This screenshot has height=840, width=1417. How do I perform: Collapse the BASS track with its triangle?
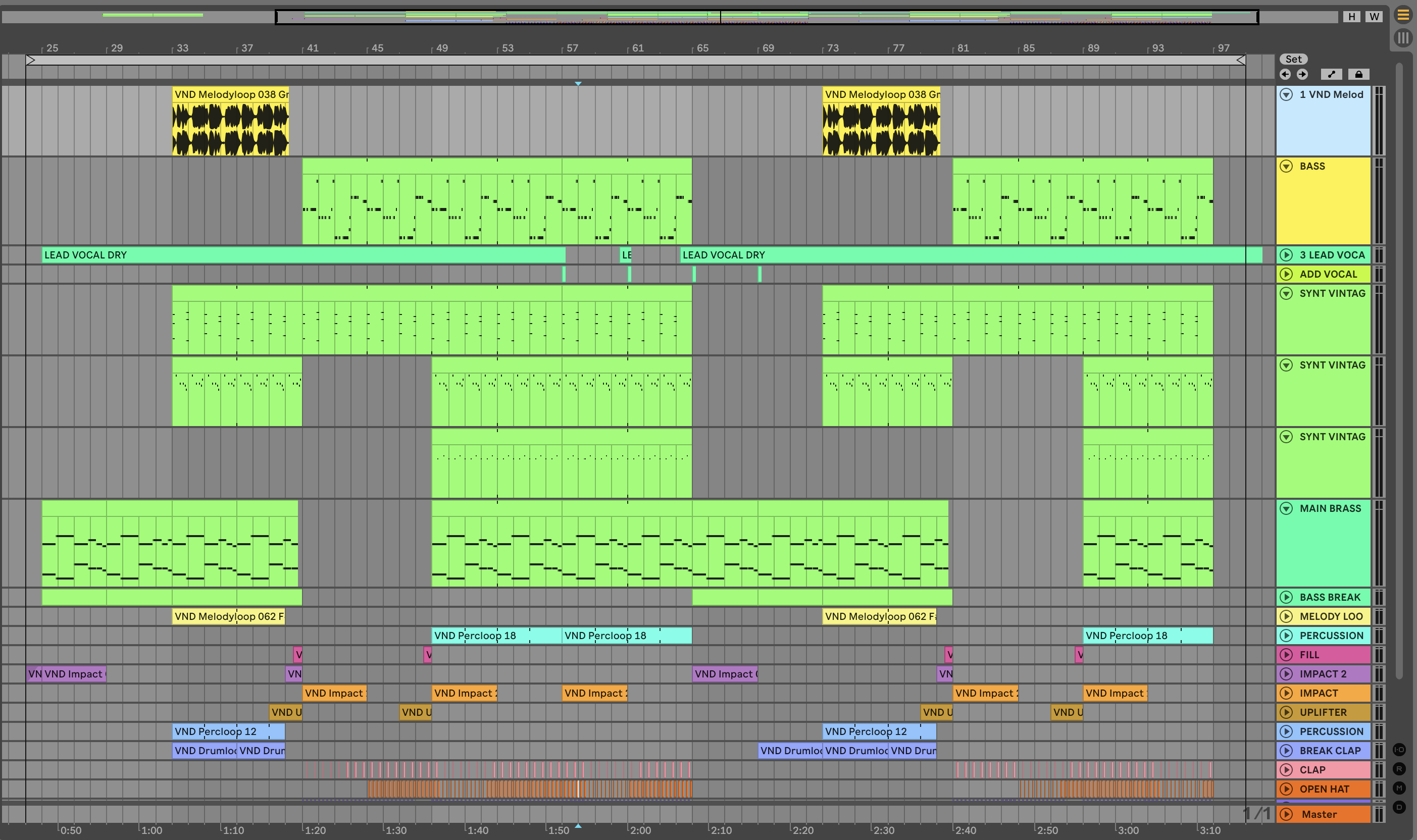pos(1286,166)
